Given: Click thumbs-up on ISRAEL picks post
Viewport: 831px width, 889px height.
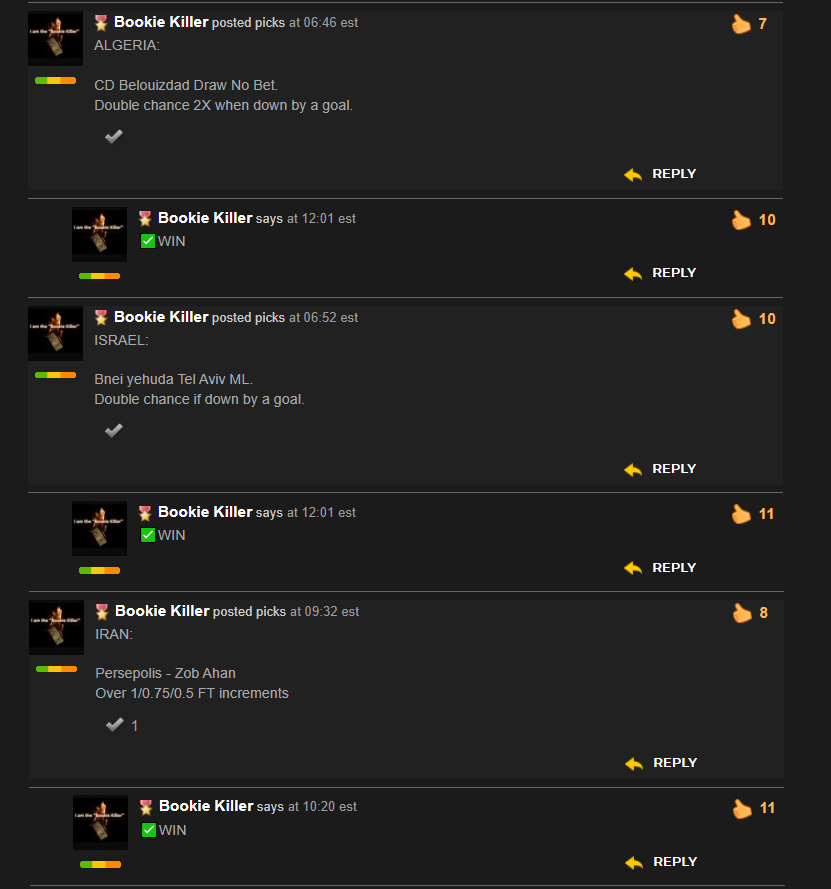Looking at the screenshot, I should click(x=741, y=319).
